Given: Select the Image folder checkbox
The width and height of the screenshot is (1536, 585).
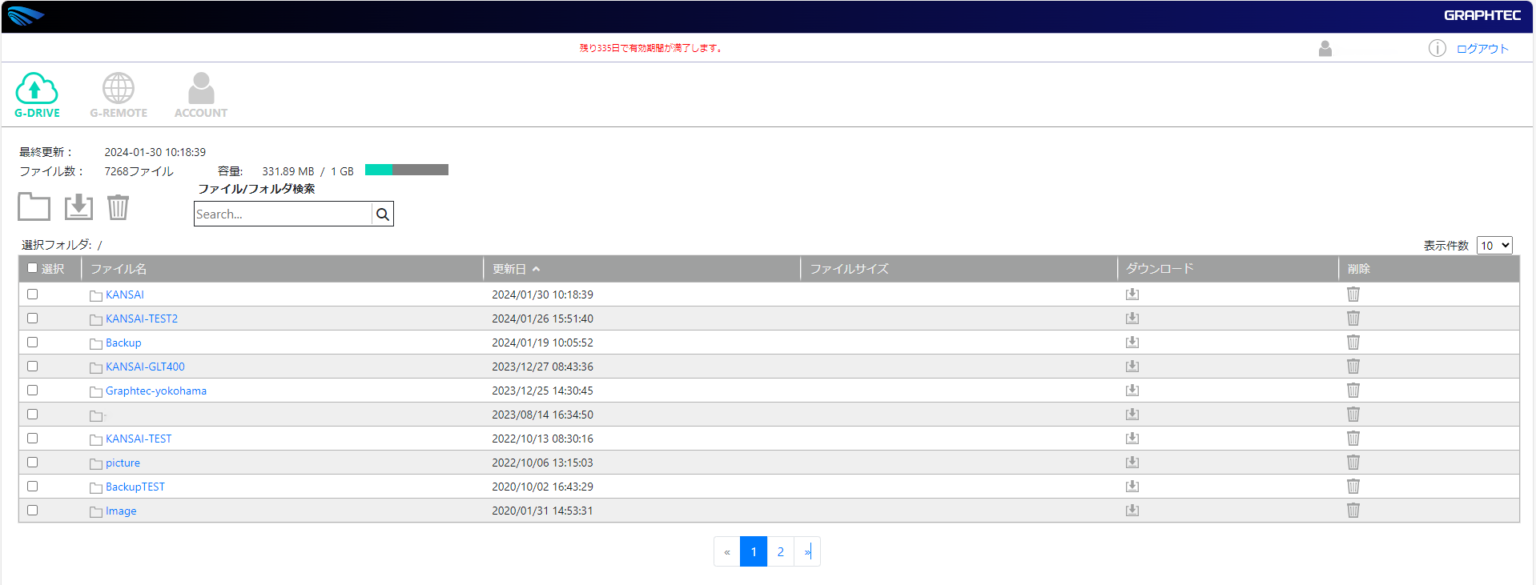Looking at the screenshot, I should (x=33, y=510).
